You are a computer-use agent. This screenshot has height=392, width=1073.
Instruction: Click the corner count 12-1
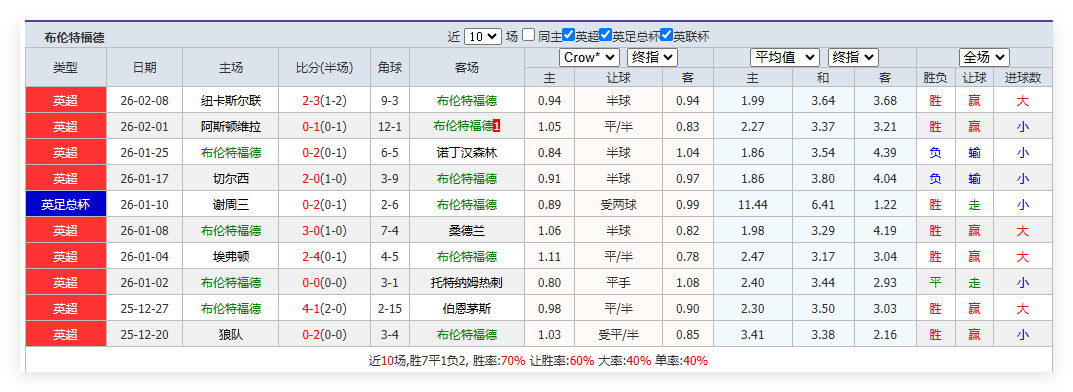390,127
